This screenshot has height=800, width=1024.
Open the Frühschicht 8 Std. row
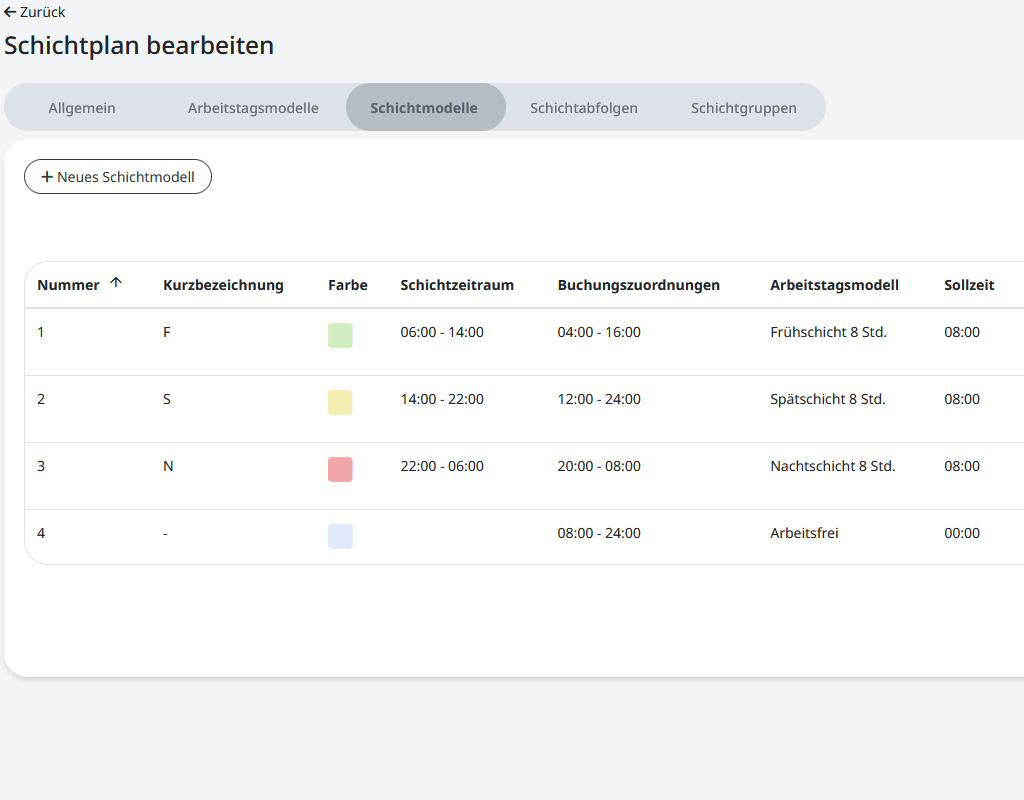[828, 332]
